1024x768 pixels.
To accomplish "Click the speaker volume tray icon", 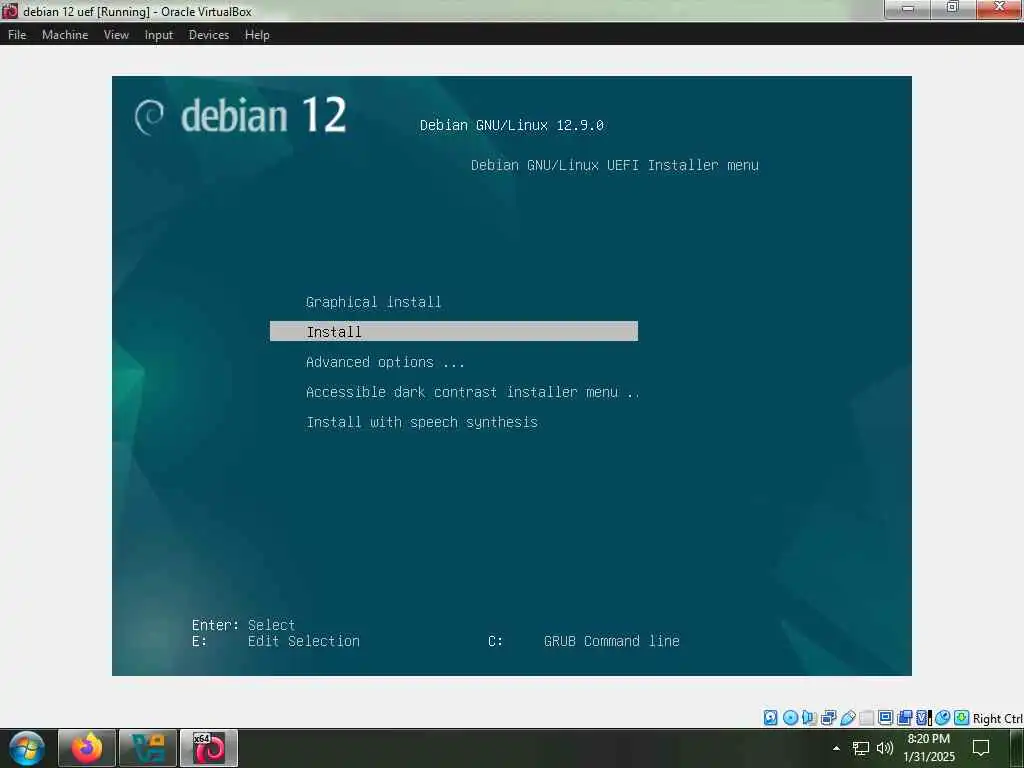I will click(x=885, y=748).
